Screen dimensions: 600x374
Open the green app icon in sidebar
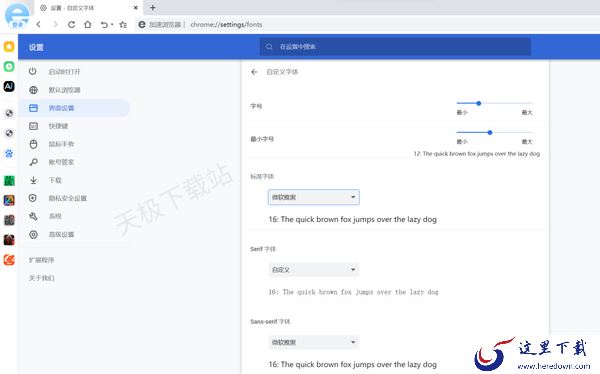pos(9,181)
